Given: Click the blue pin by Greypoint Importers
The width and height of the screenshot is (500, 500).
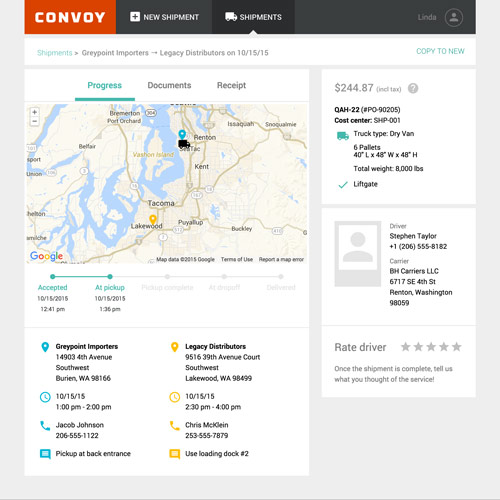Looking at the screenshot, I should (x=45, y=347).
